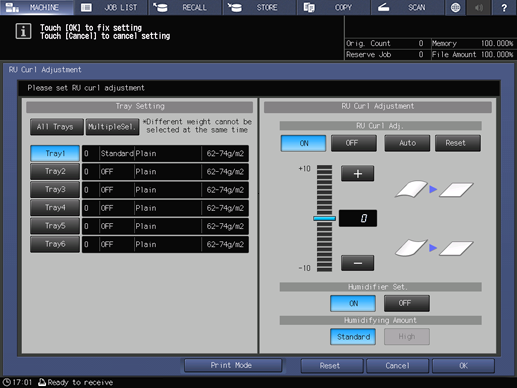This screenshot has width=517, height=388.
Task: Click the info icon beside the message
Action: pyautogui.click(x=23, y=32)
